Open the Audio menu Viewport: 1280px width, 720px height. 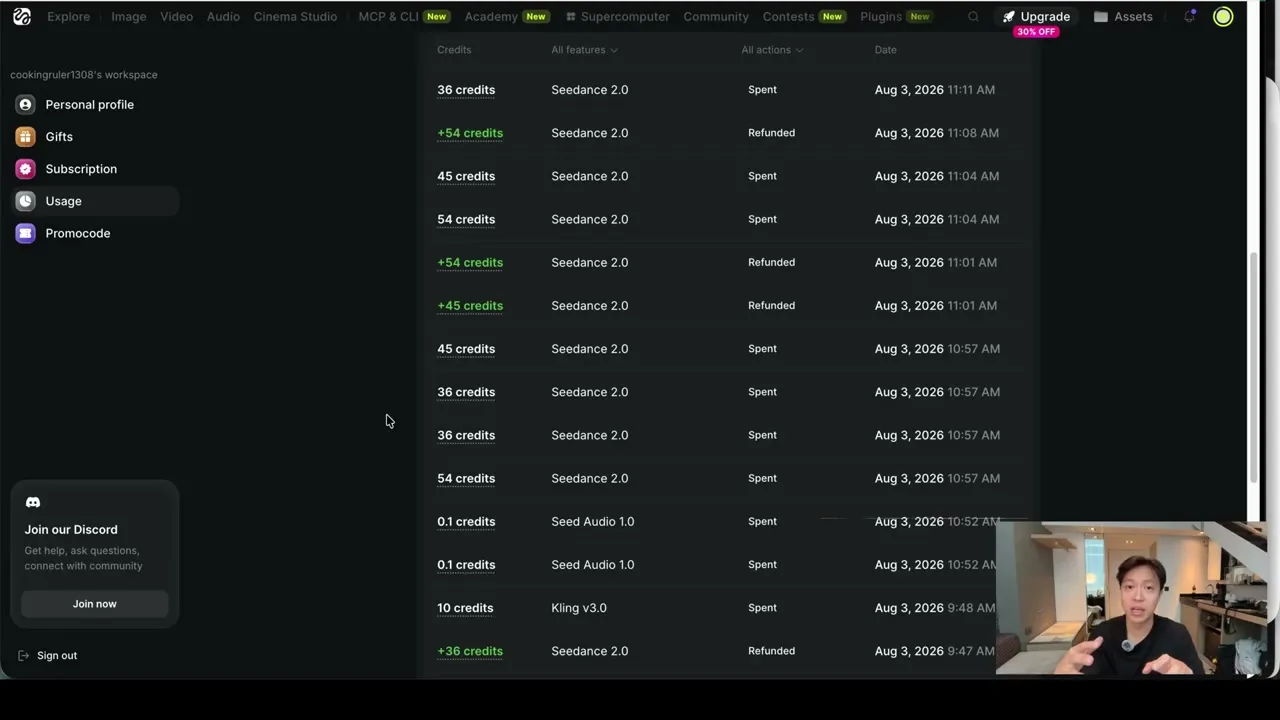click(x=223, y=17)
